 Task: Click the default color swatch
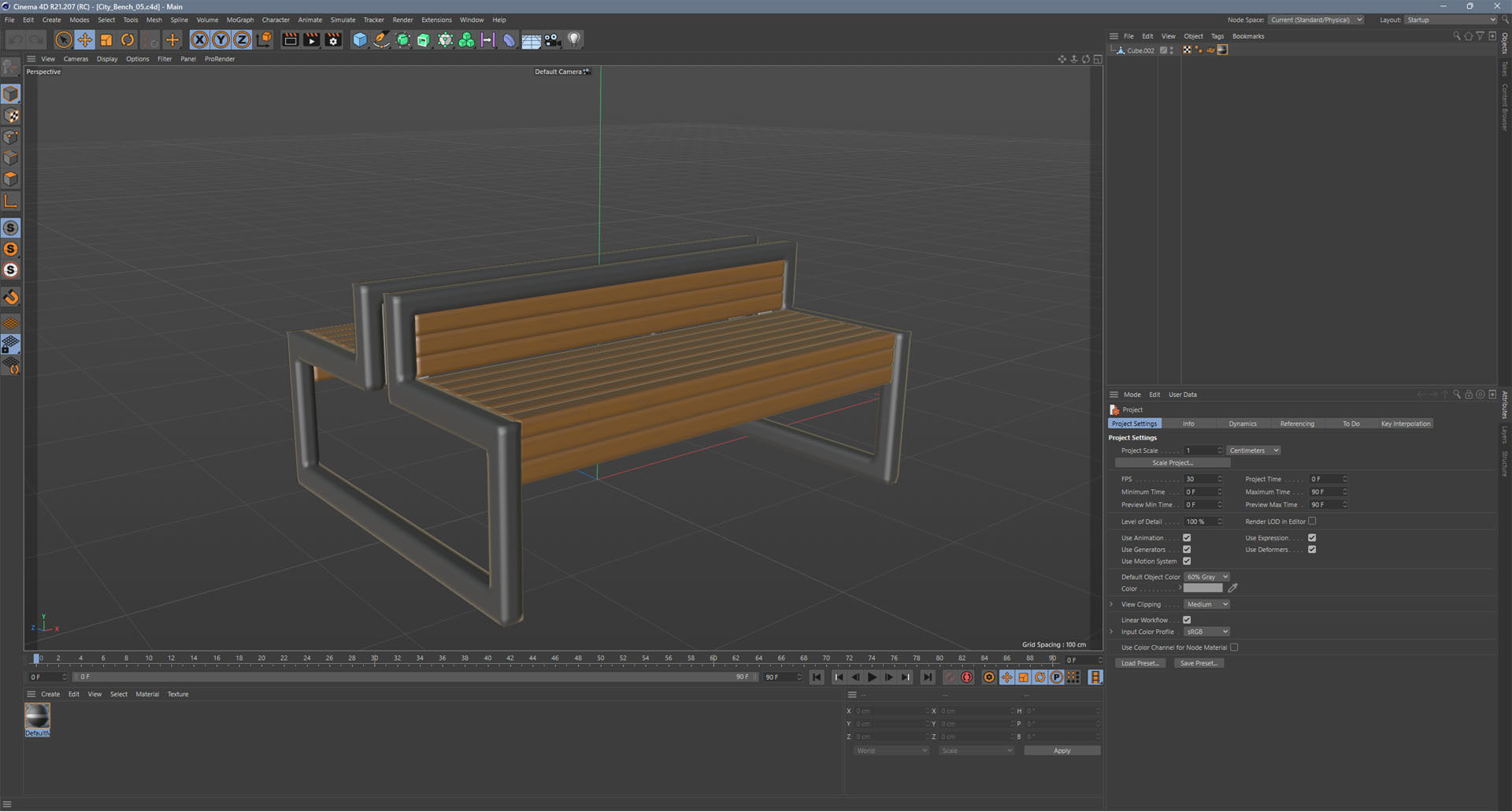click(1203, 588)
